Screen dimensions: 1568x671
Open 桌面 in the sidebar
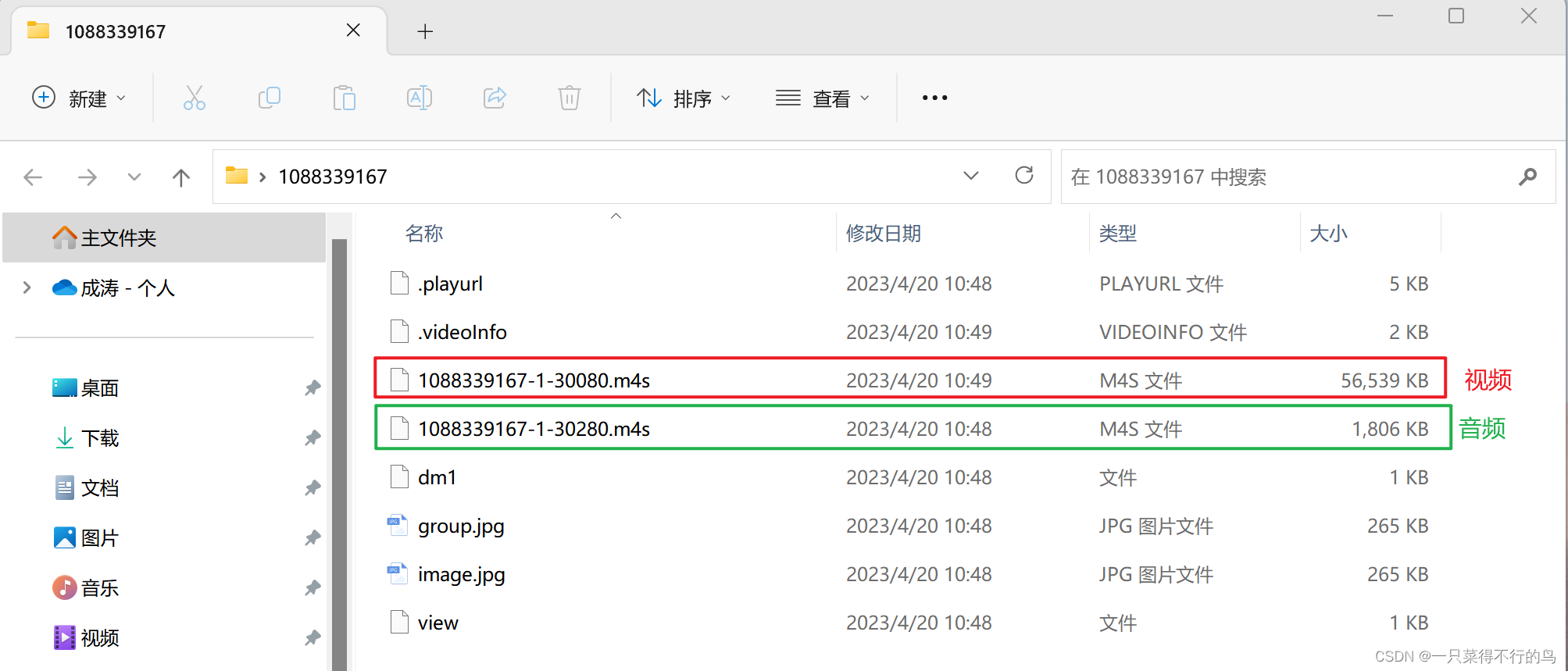pyautogui.click(x=100, y=388)
